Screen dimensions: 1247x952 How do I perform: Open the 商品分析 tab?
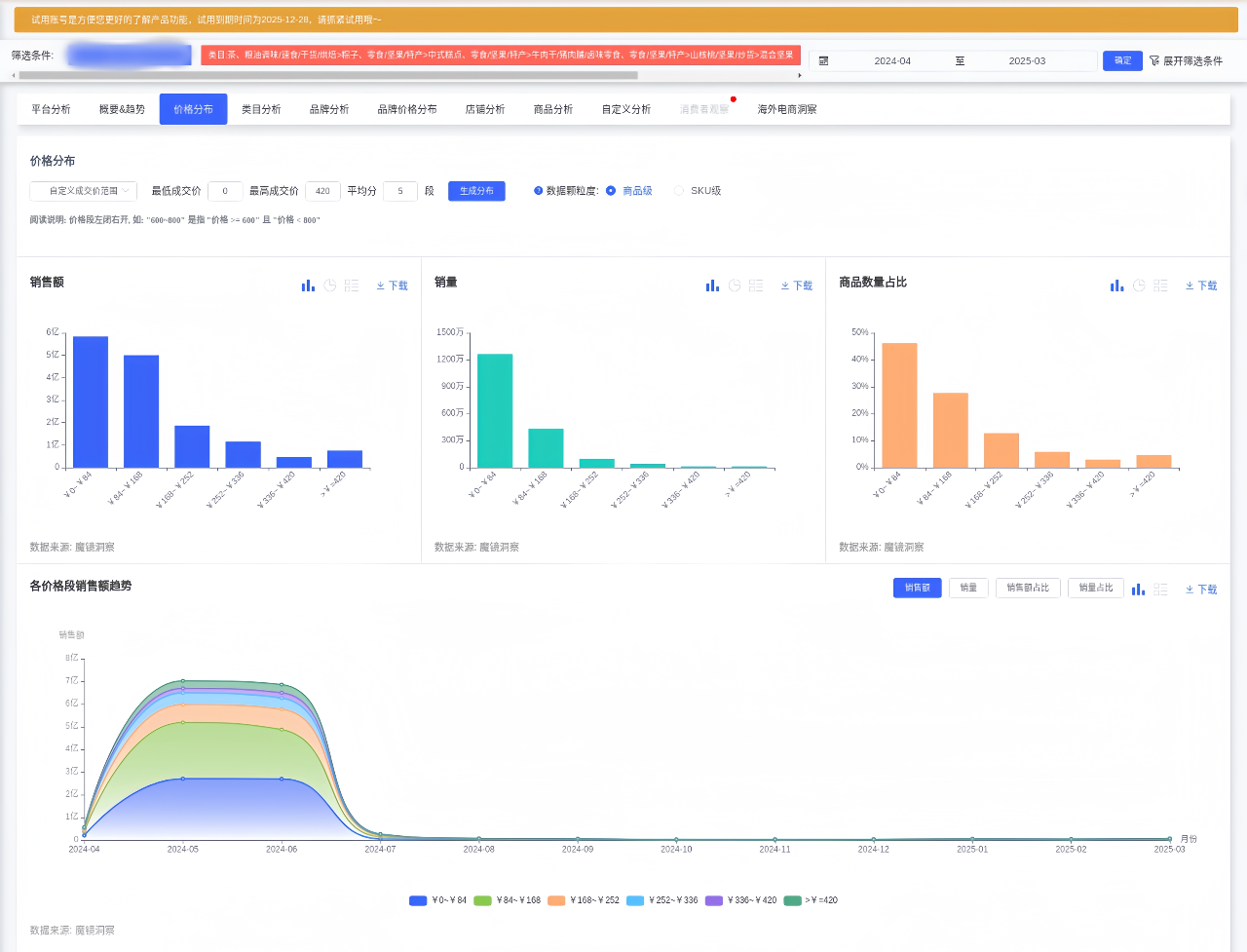coord(553,109)
